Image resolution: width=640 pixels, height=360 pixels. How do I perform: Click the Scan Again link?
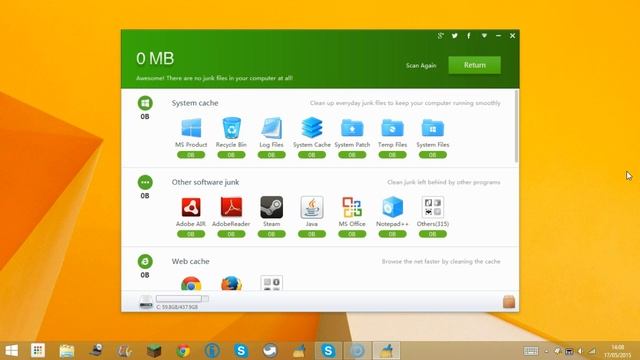pos(421,65)
